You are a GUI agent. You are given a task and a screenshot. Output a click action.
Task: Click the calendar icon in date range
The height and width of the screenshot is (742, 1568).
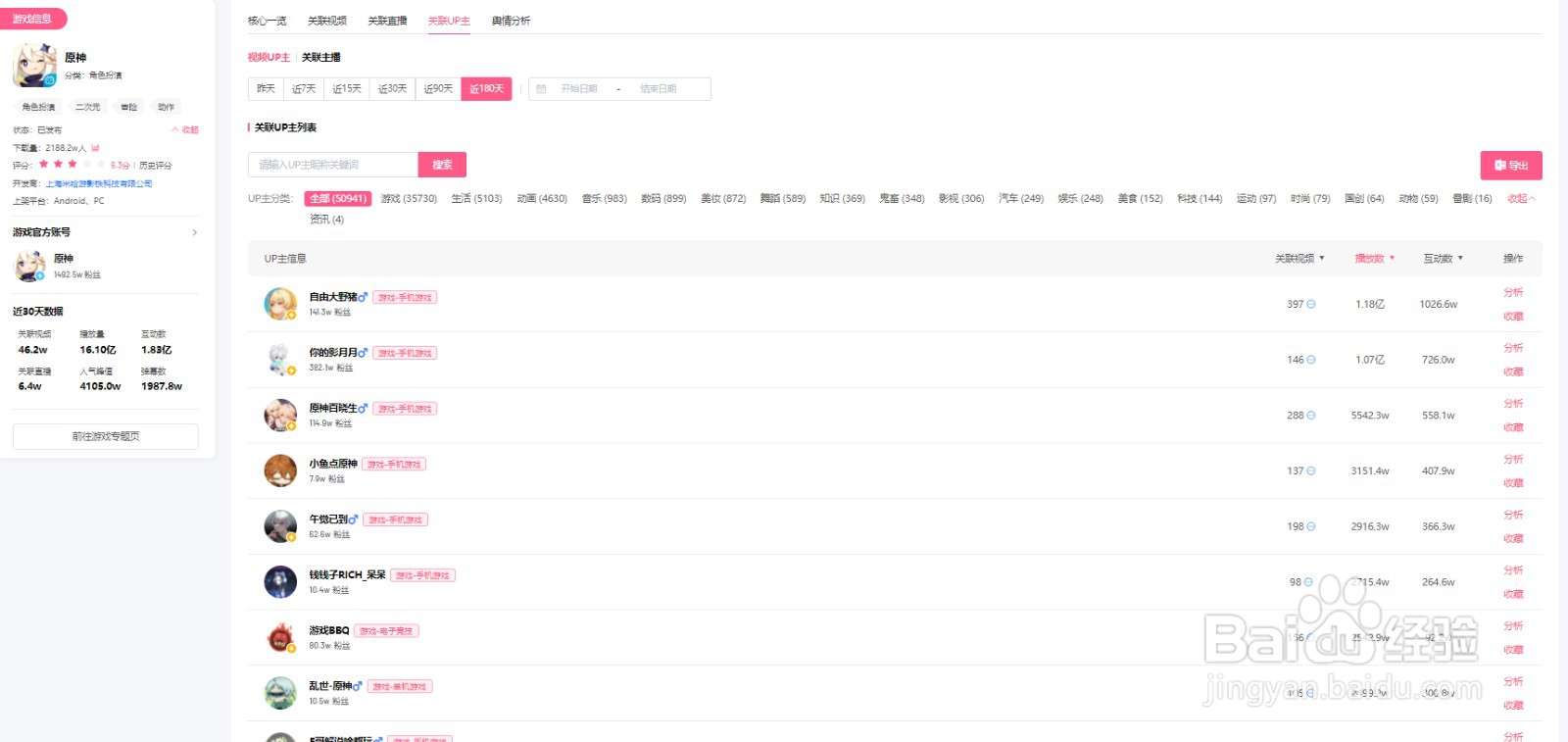click(x=541, y=89)
